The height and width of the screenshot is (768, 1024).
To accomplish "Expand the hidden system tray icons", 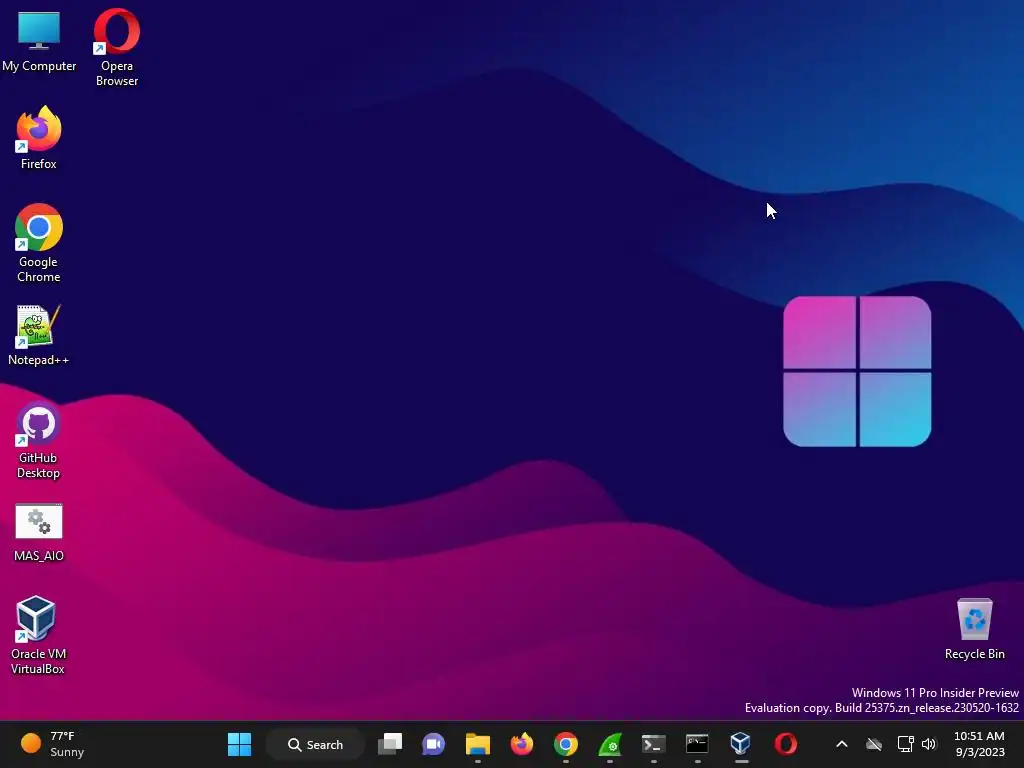I will 842,744.
